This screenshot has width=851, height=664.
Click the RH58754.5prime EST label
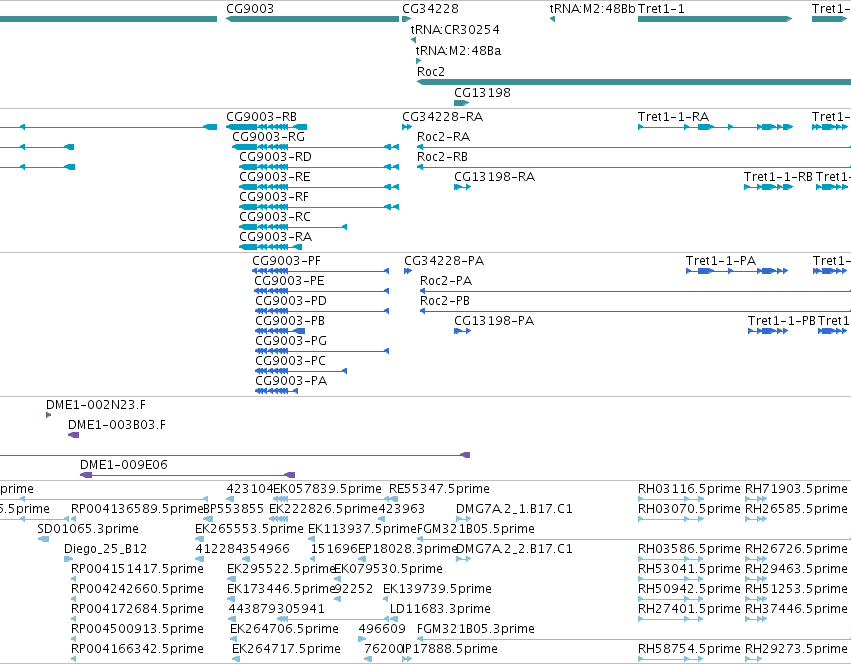[x=689, y=649]
